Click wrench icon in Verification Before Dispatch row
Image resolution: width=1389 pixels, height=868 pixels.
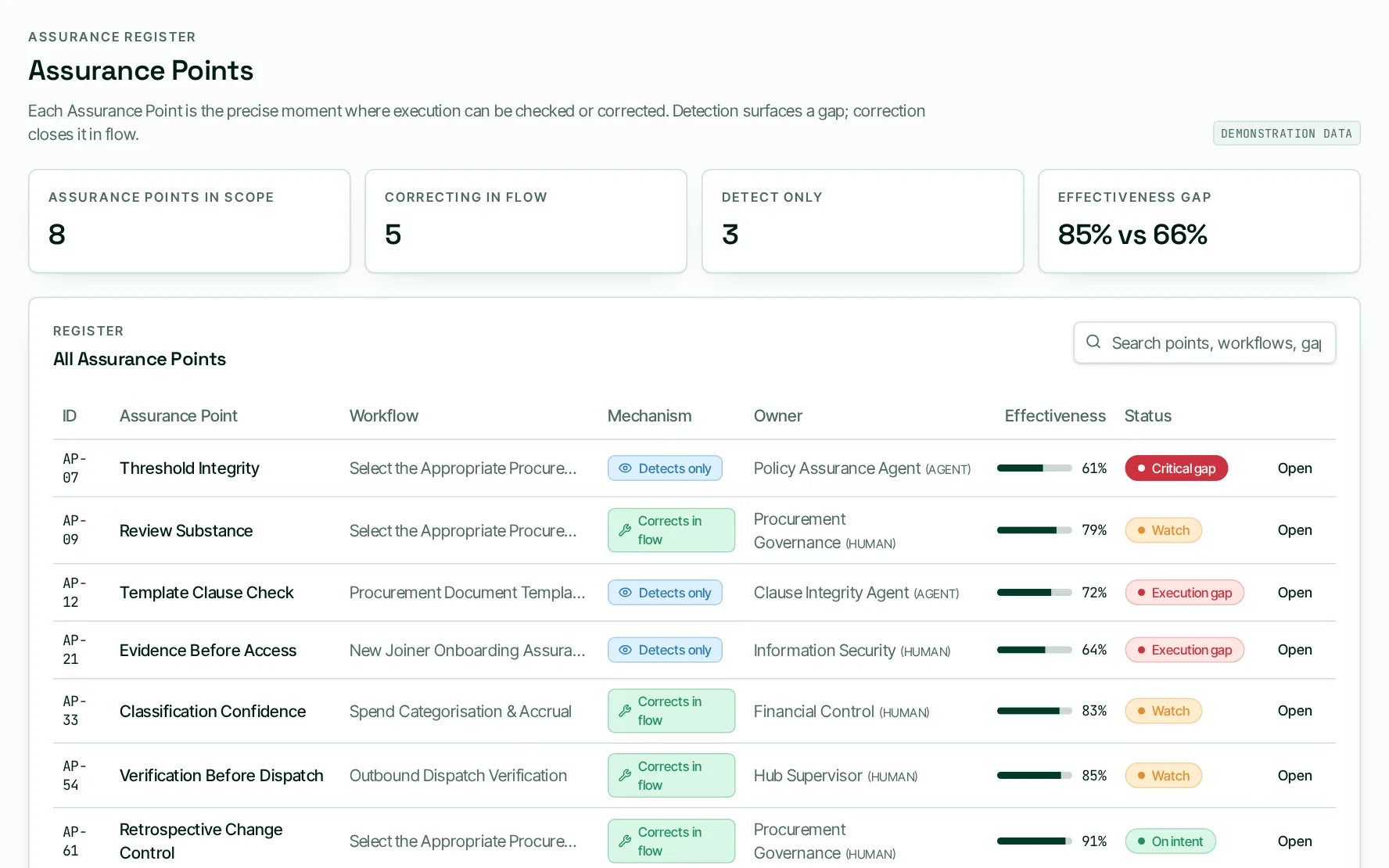point(625,776)
